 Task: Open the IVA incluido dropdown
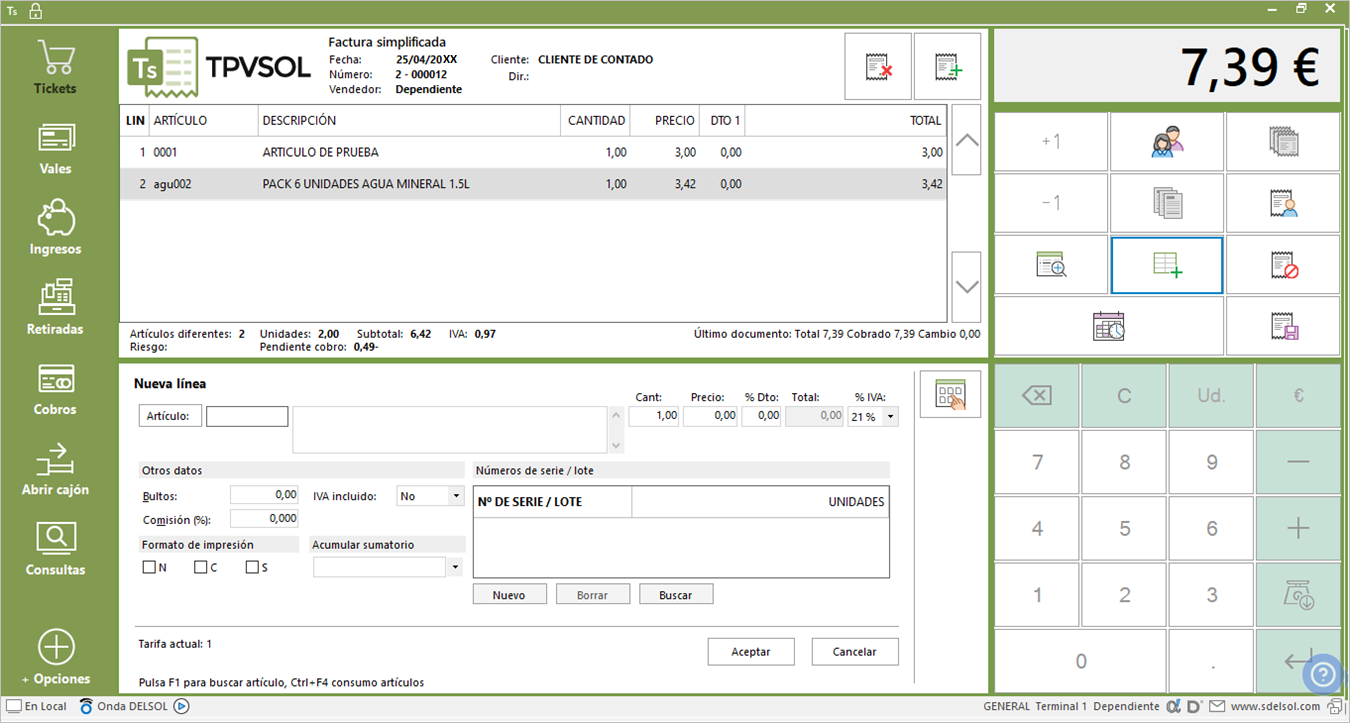coord(456,495)
